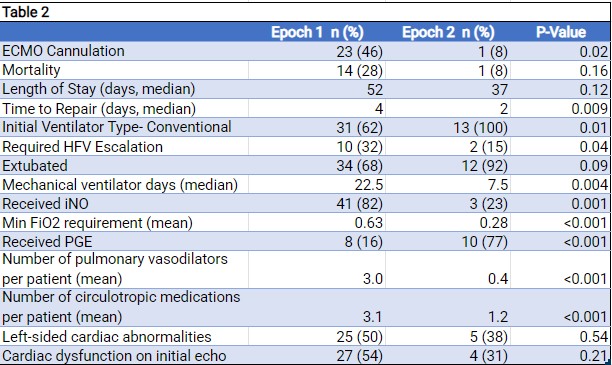Click Number of pulmonary vasodilators label cell
The height and width of the screenshot is (365, 612).
tap(124, 270)
